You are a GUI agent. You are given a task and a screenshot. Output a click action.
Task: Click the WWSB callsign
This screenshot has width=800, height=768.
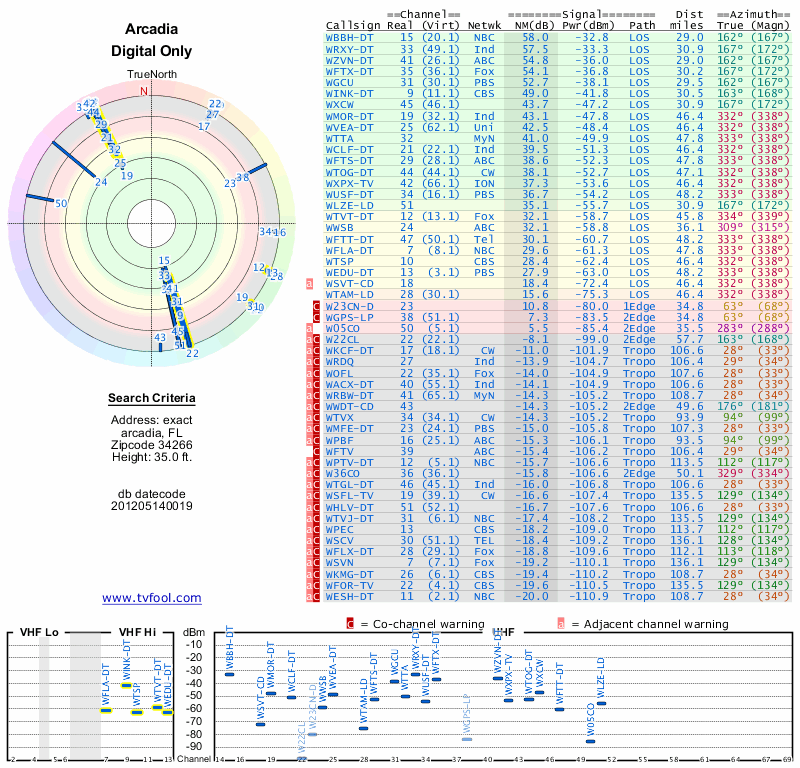(340, 228)
